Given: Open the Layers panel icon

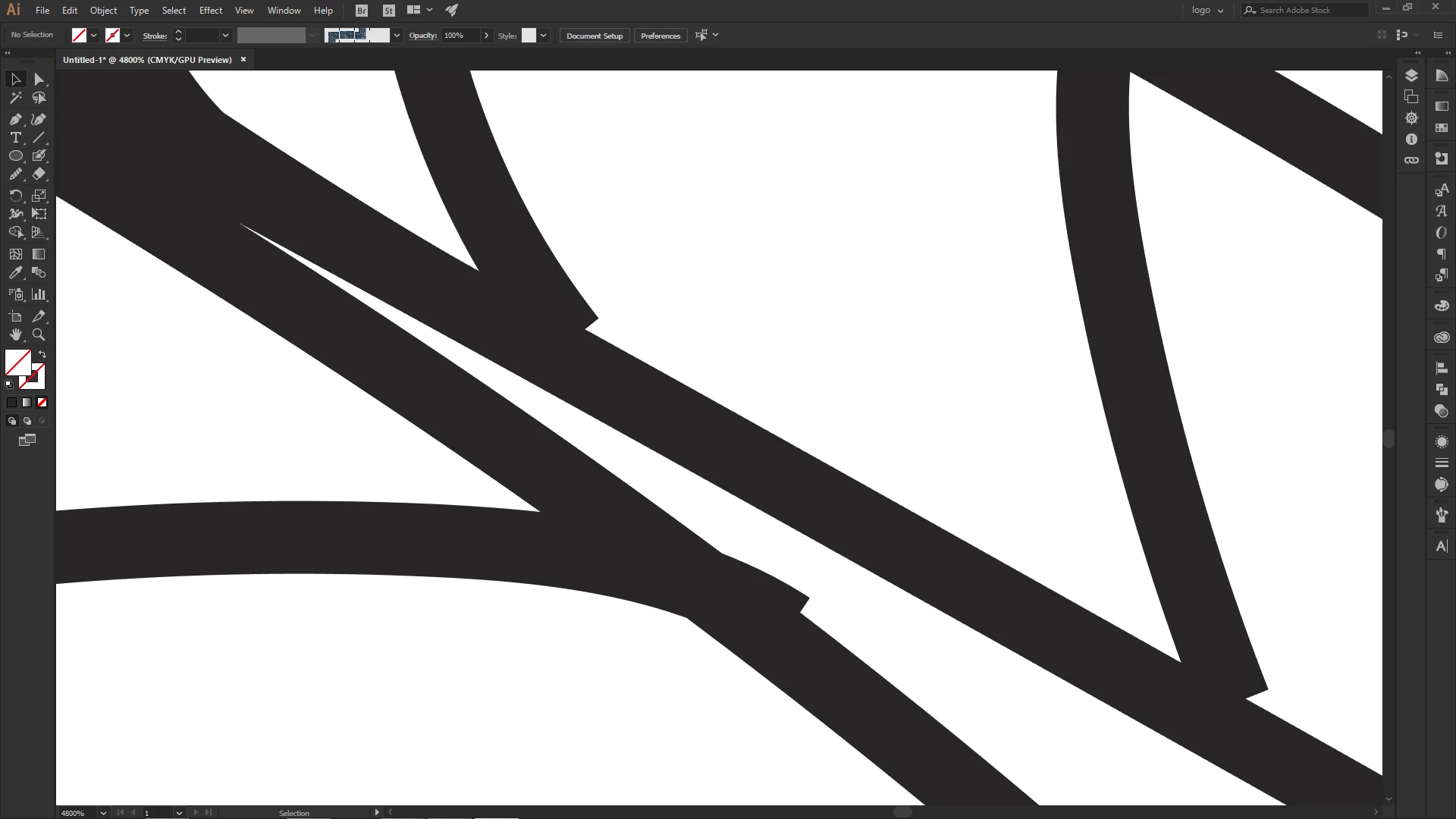Looking at the screenshot, I should coord(1411,76).
